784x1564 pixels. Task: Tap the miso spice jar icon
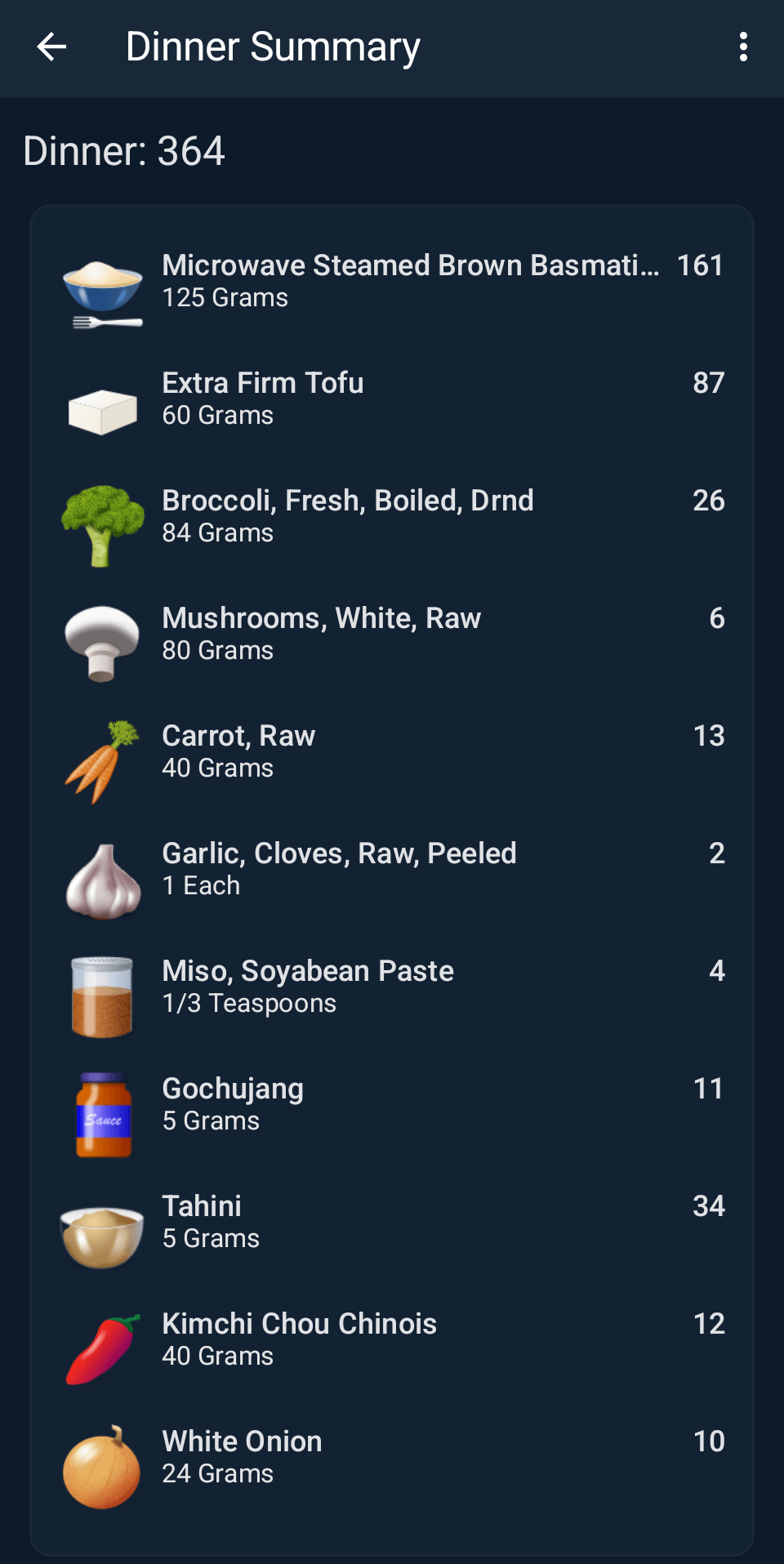tap(103, 996)
